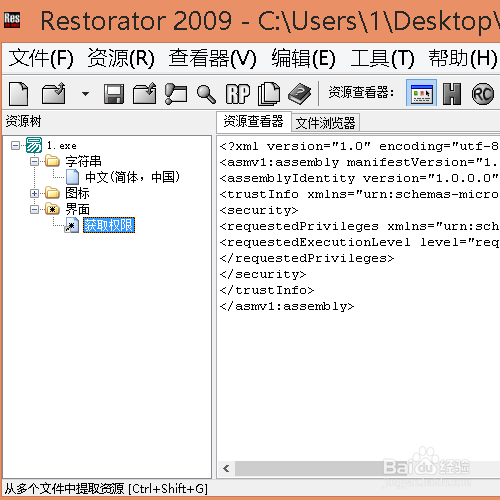Screen dimensions: 500x500
Task: Click the 1.exe file icon in the tree
Action: [x=34, y=145]
